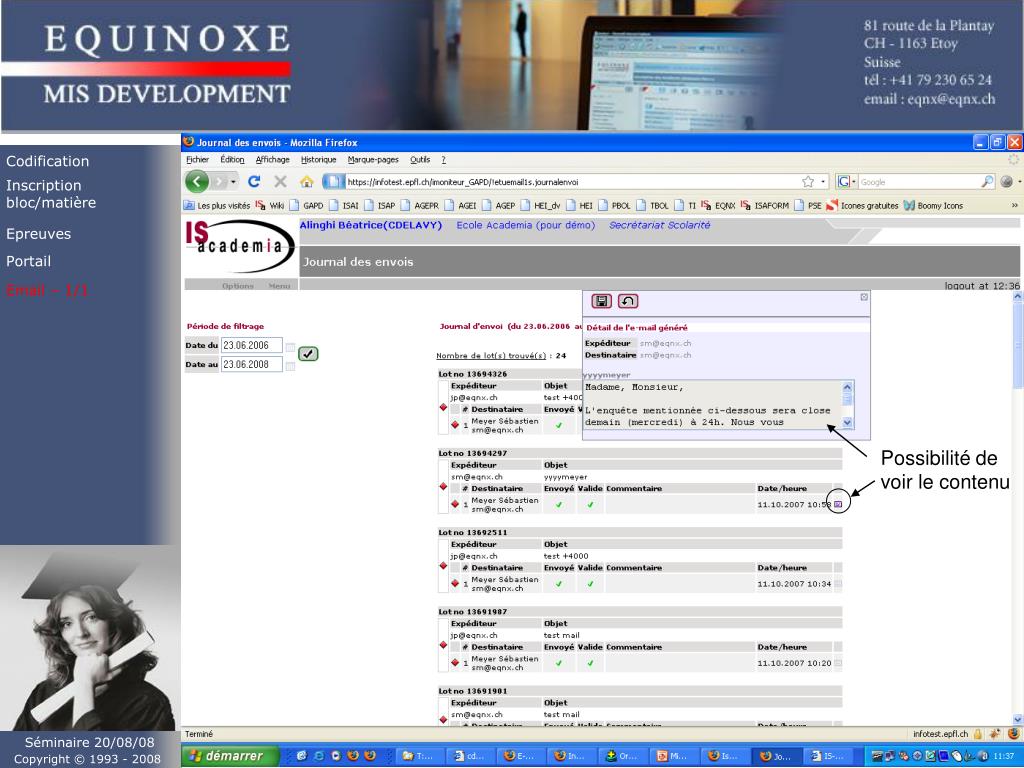Open the URL bar history dropdown arrow
Viewport: 1024px width, 768px height.
pyautogui.click(x=823, y=182)
